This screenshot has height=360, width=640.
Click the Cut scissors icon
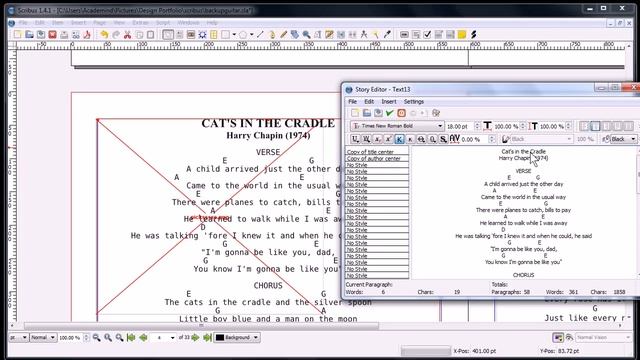(x=127, y=35)
